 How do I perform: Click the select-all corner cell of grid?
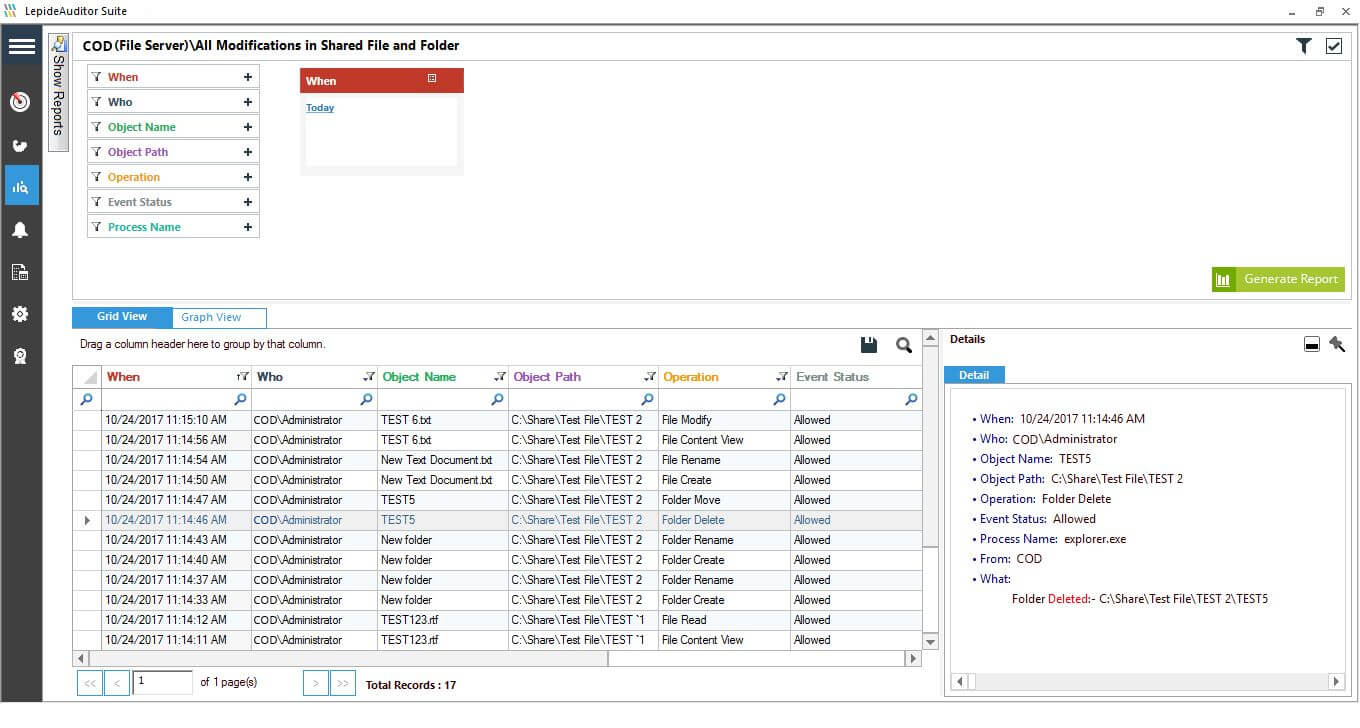pos(87,377)
